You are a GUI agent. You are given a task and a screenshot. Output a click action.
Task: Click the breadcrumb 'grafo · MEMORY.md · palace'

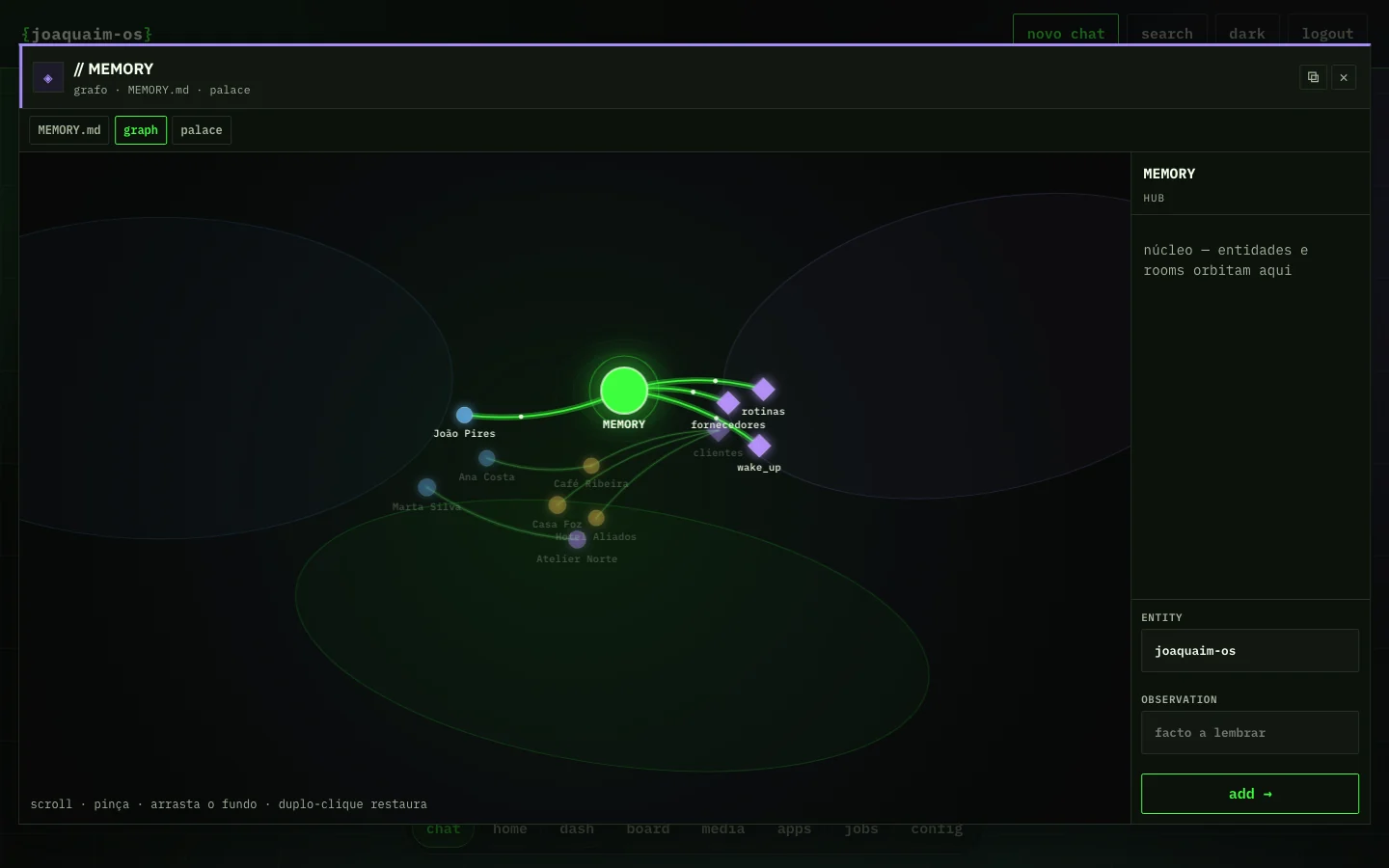162,90
